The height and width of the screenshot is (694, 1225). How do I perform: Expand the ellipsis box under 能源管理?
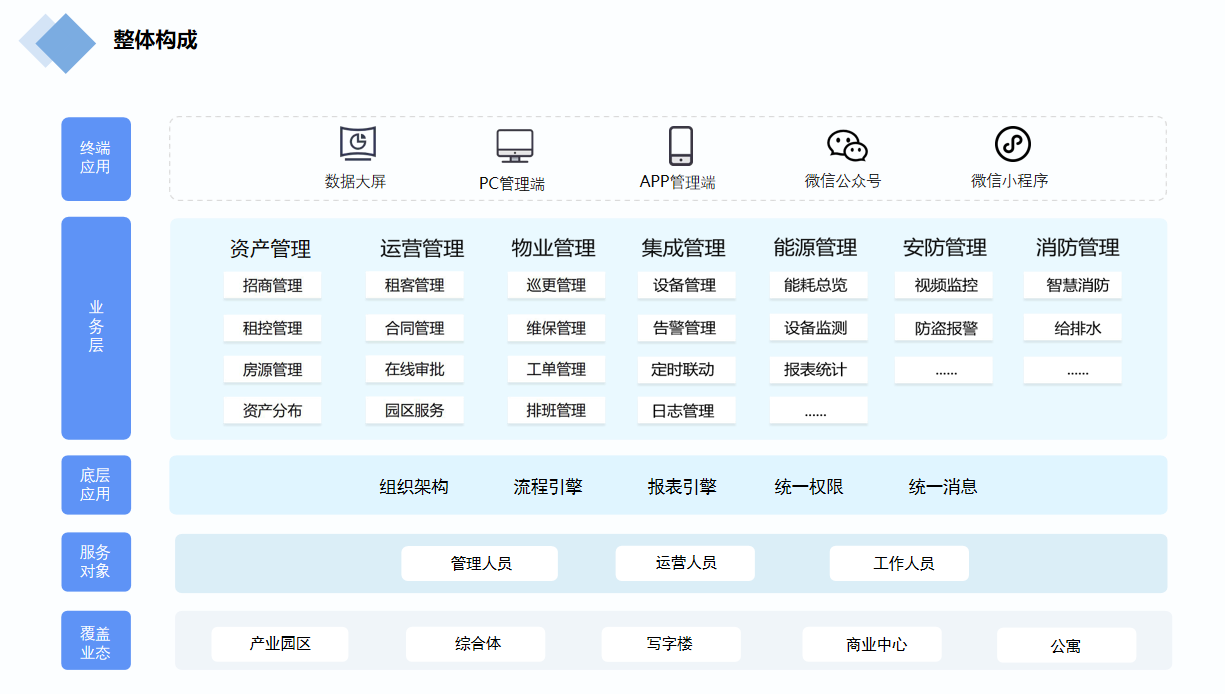(x=817, y=411)
